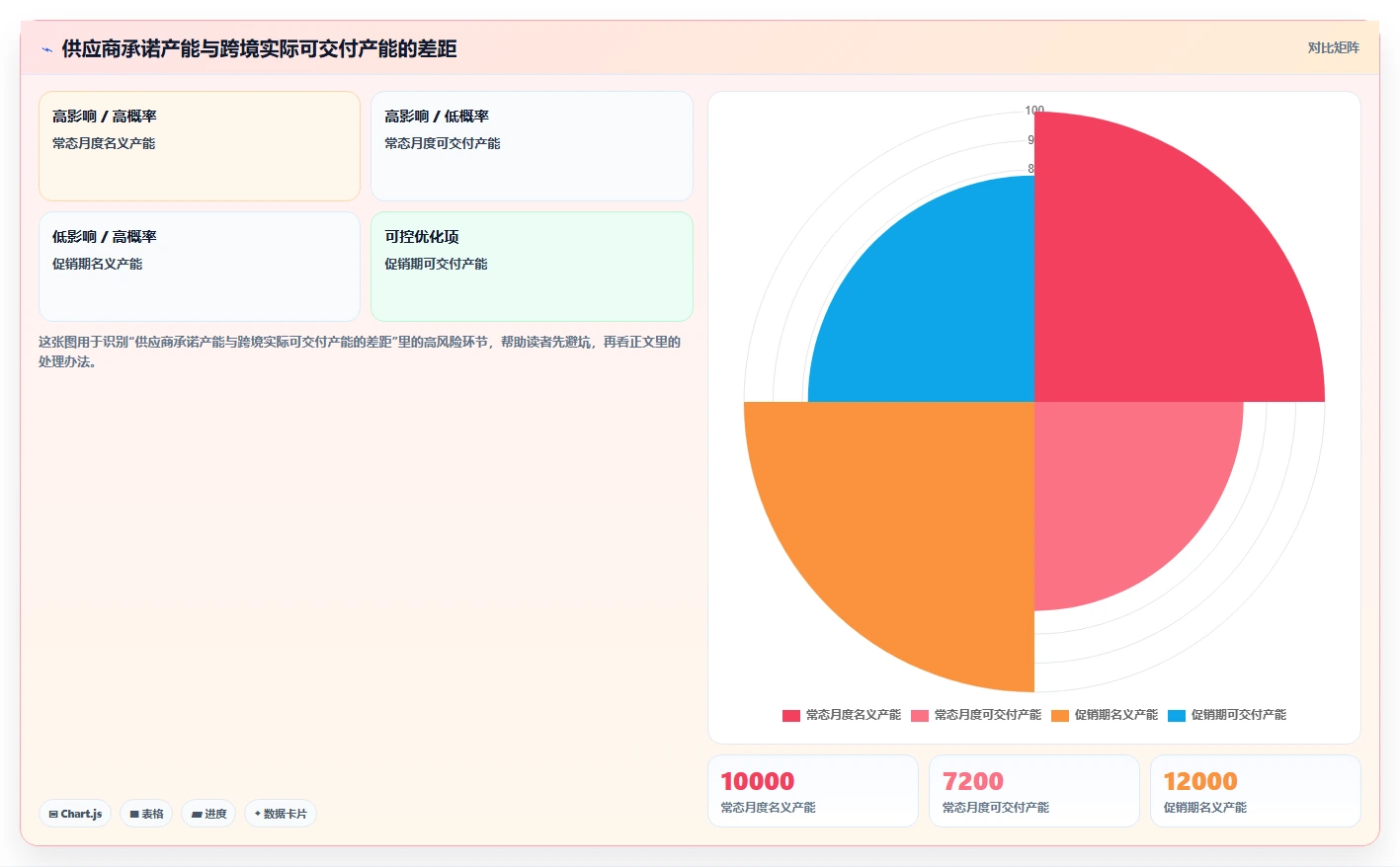Click the 12000 促销期名义产能 stat card

(x=1256, y=791)
